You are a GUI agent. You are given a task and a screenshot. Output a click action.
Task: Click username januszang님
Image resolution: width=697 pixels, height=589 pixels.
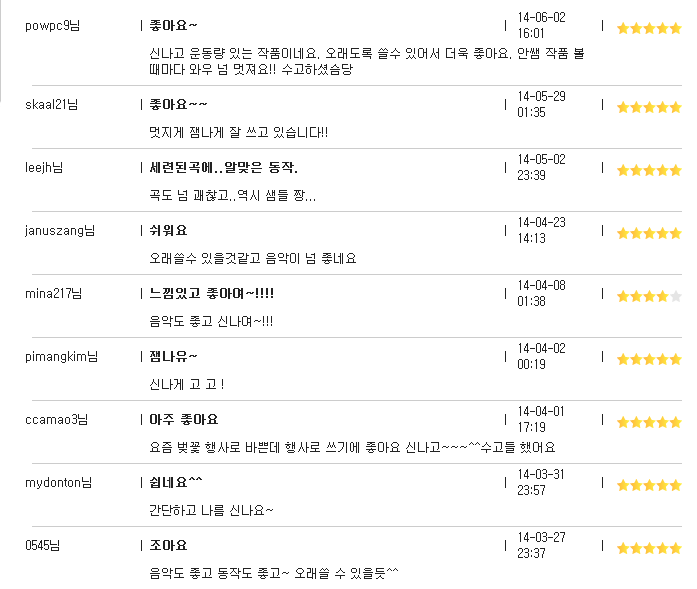[x=59, y=230]
